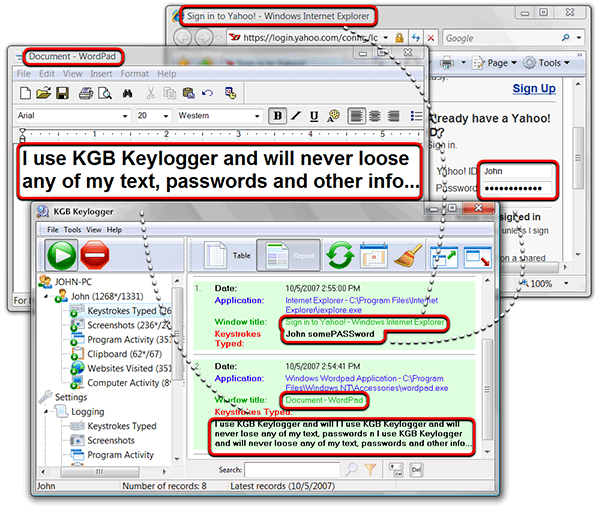Stop monitoring with the red stop button
Screen dimensions: 599x506
pyautogui.click(x=95, y=255)
